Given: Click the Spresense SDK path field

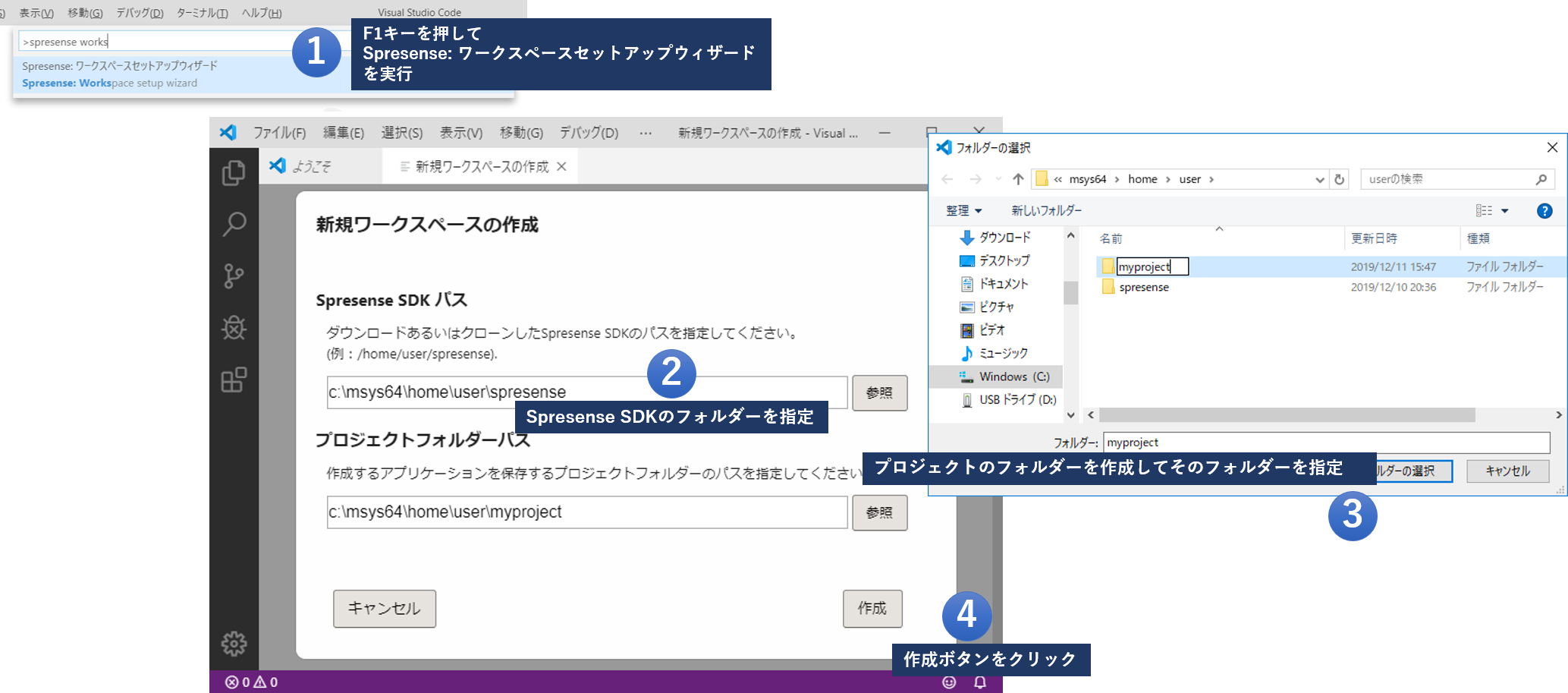Looking at the screenshot, I should pos(587,392).
